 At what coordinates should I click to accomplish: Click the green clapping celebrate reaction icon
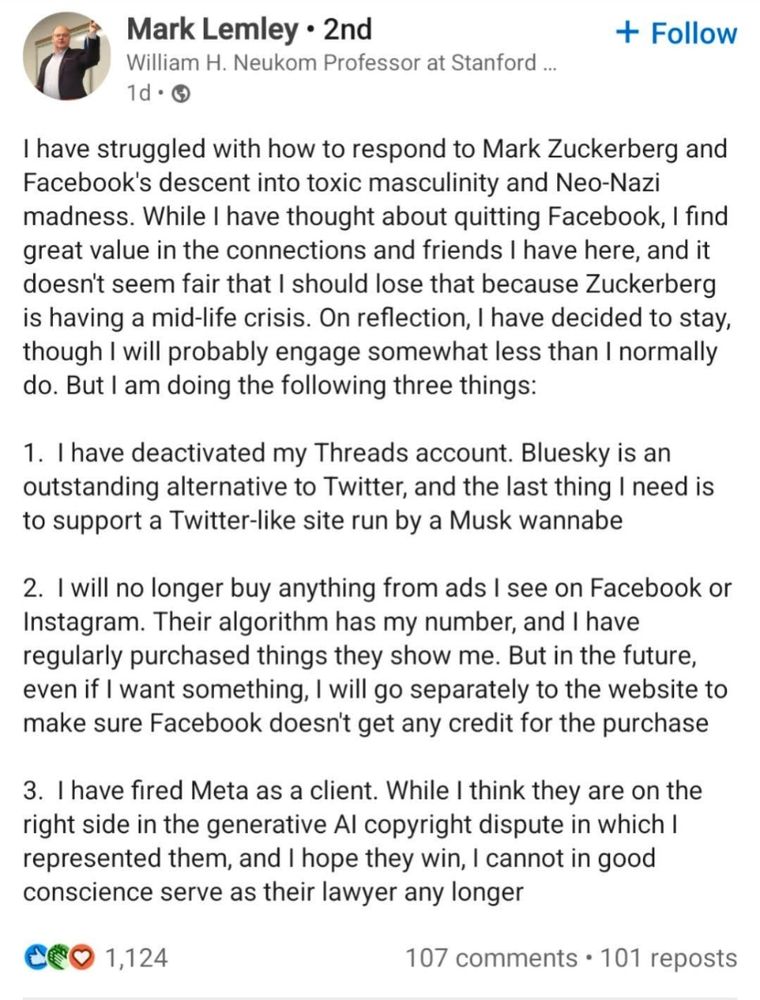tap(59, 957)
